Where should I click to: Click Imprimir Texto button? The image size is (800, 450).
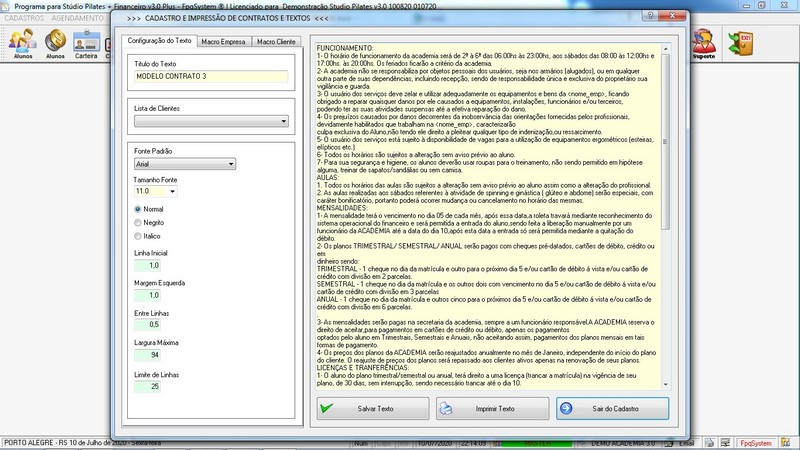click(x=492, y=409)
